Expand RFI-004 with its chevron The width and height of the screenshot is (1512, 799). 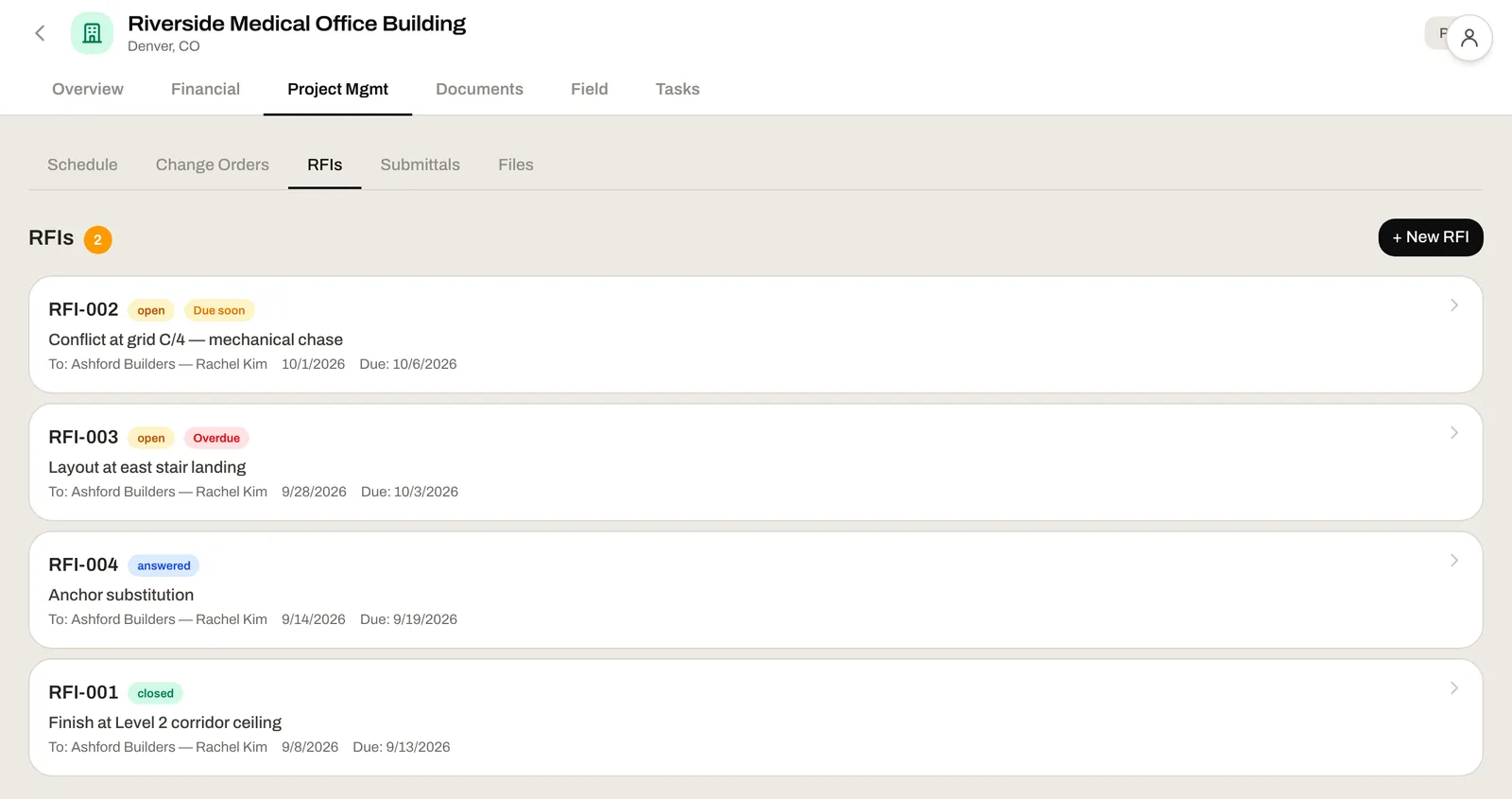(x=1453, y=561)
